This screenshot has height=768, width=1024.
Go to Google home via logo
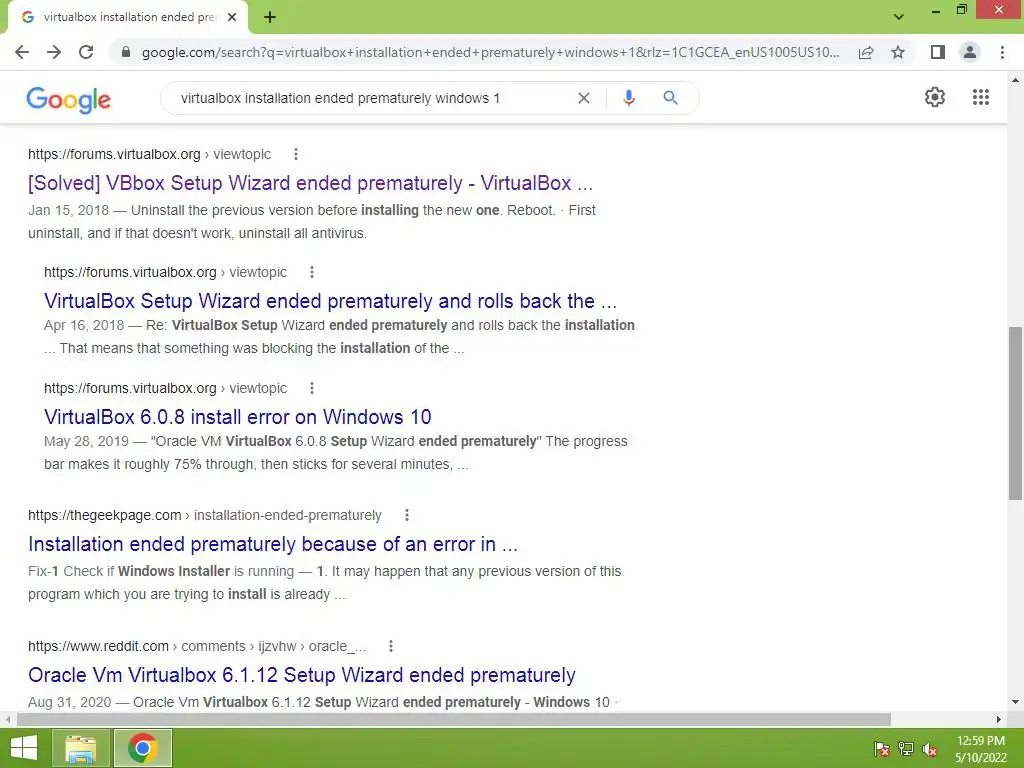click(x=69, y=99)
